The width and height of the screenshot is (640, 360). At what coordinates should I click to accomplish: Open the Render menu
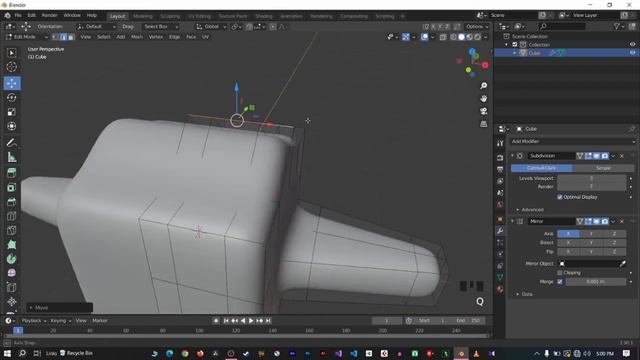[49, 16]
